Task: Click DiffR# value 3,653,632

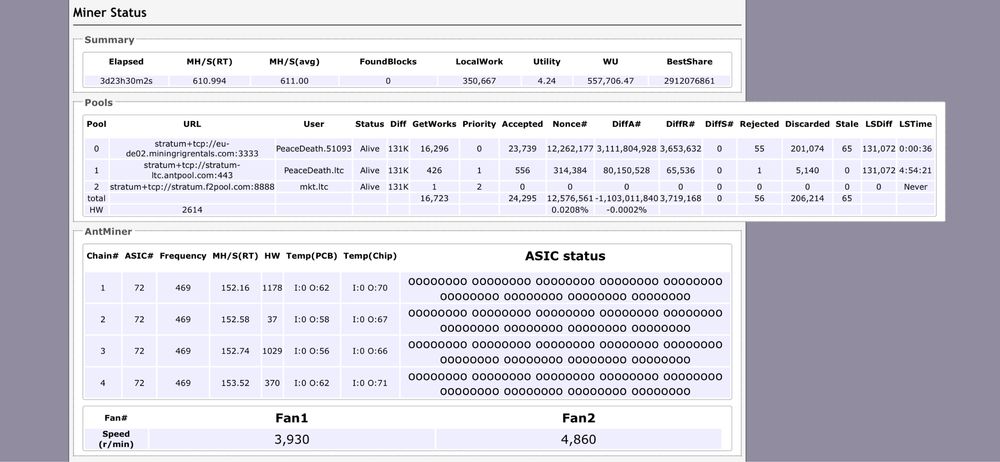Action: click(x=680, y=149)
